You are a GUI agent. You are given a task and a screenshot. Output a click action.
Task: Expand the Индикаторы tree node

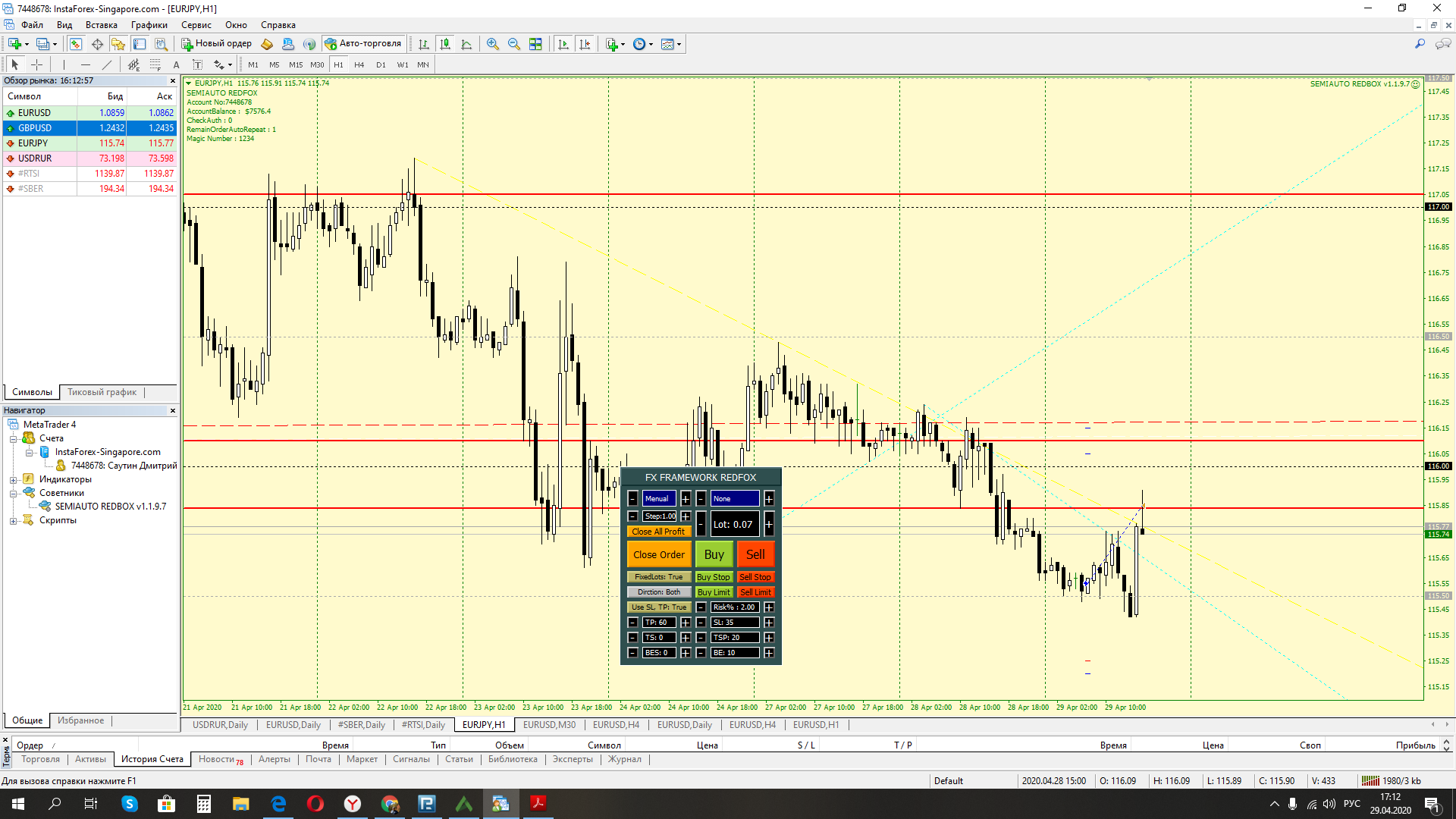pyautogui.click(x=13, y=479)
